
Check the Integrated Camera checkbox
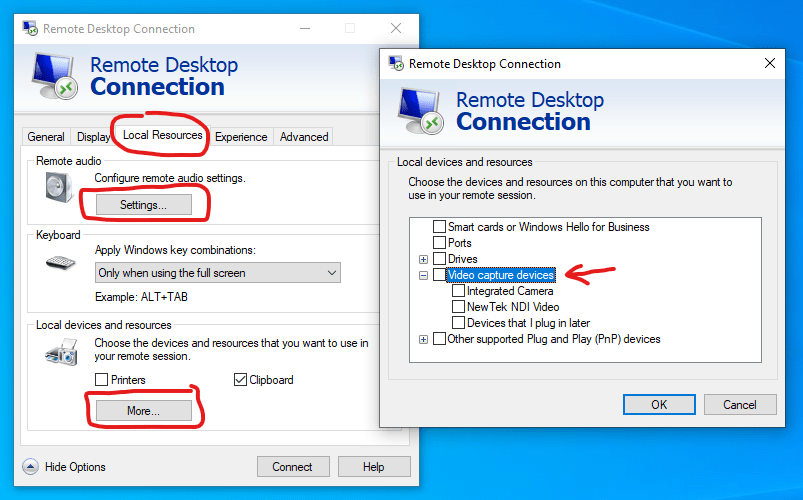[x=459, y=291]
